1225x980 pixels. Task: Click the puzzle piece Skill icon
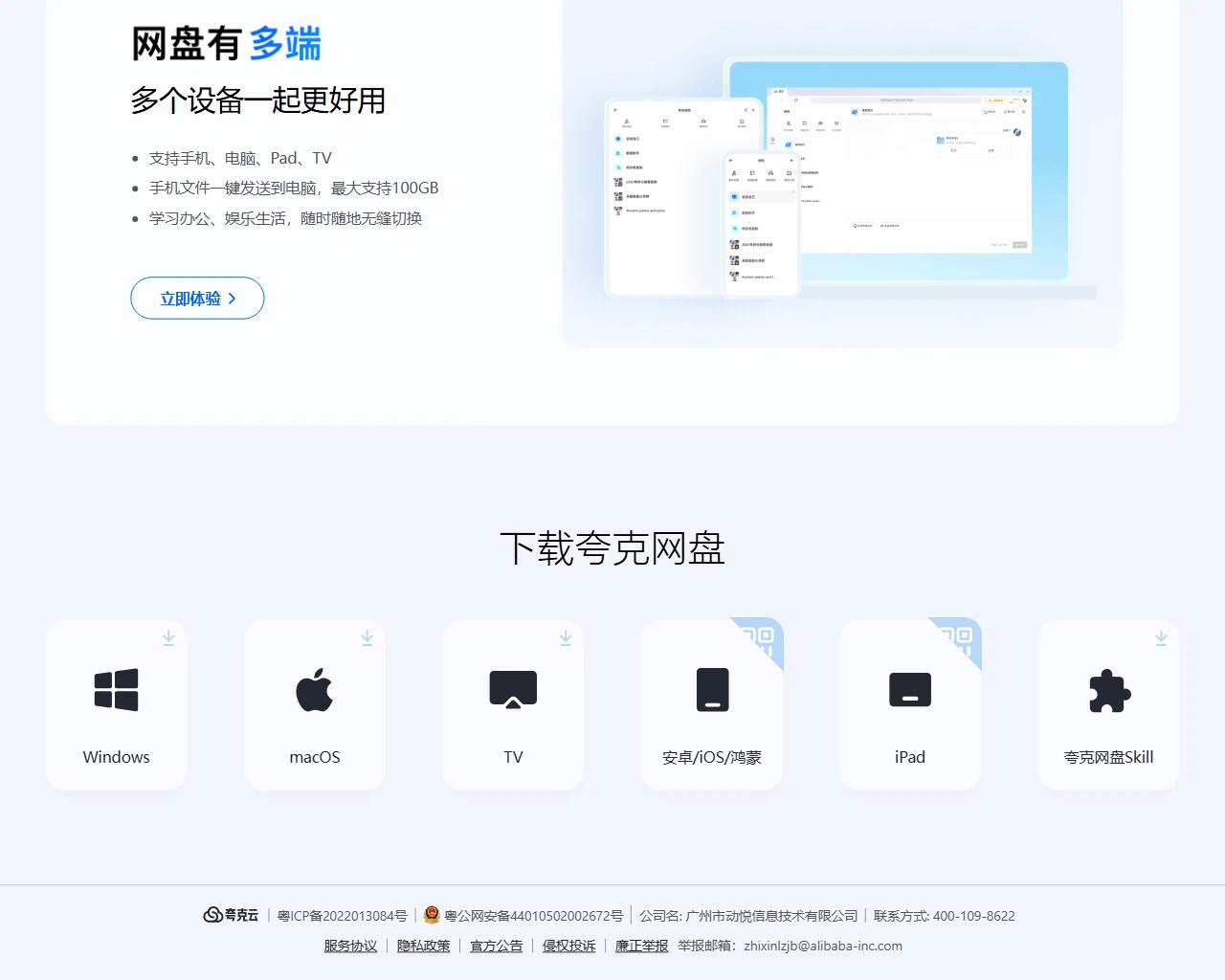click(x=1109, y=690)
